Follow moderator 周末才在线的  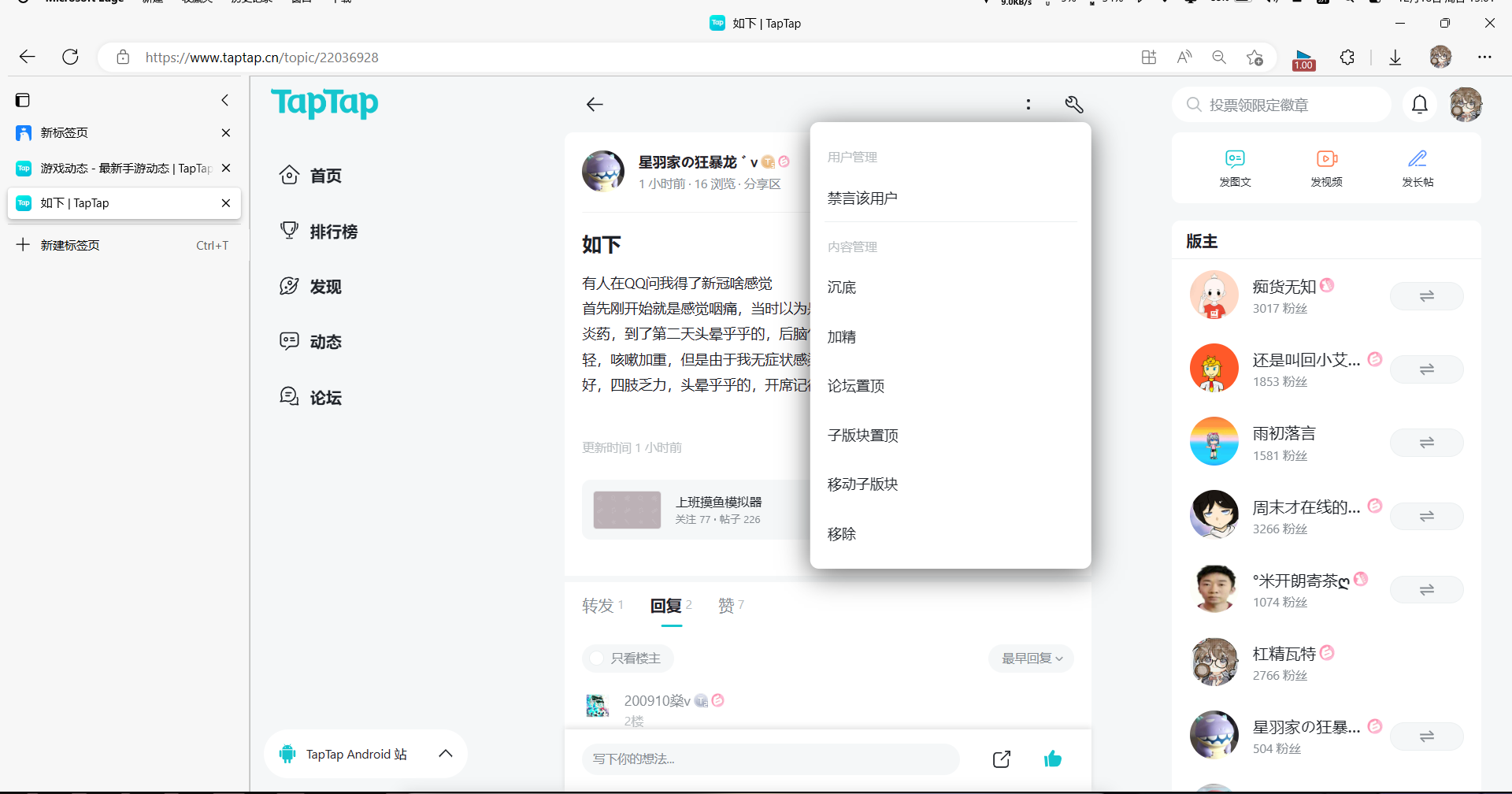pos(1426,517)
